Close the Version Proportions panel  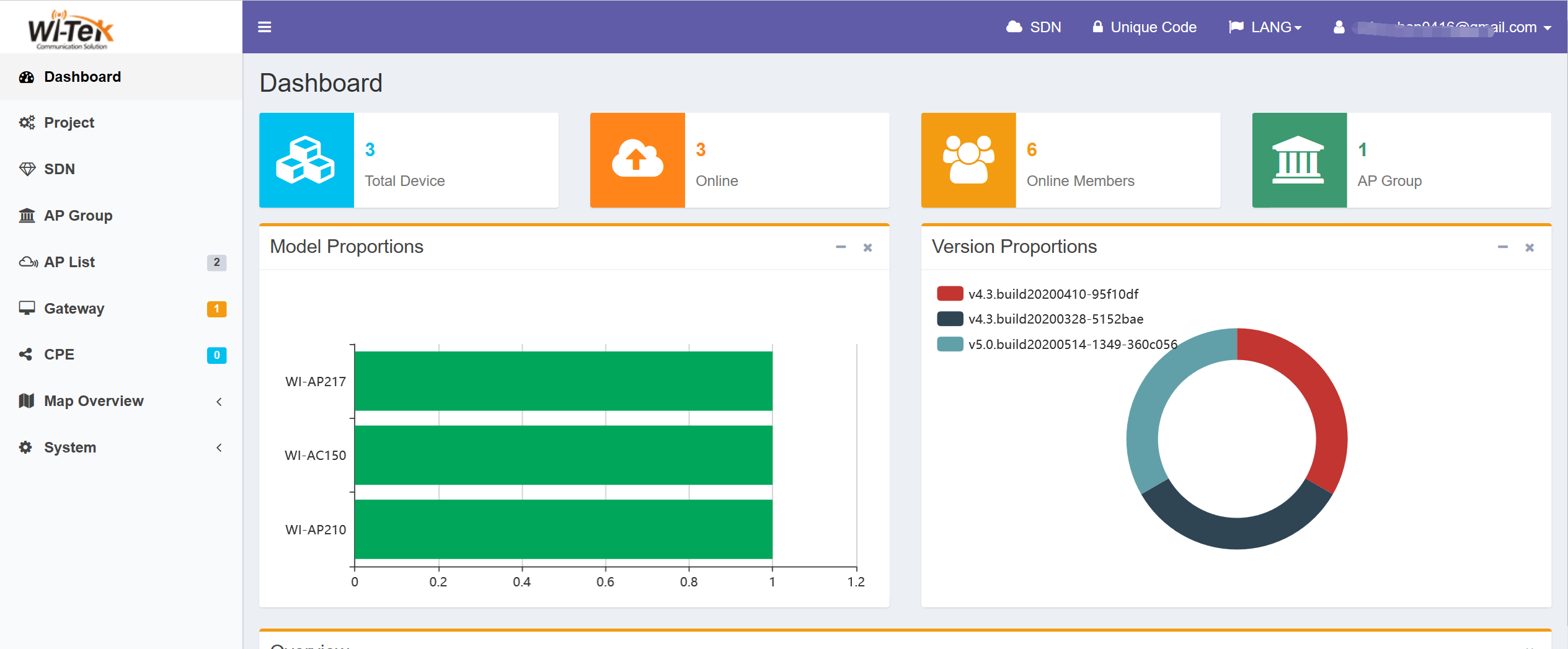(x=1530, y=247)
